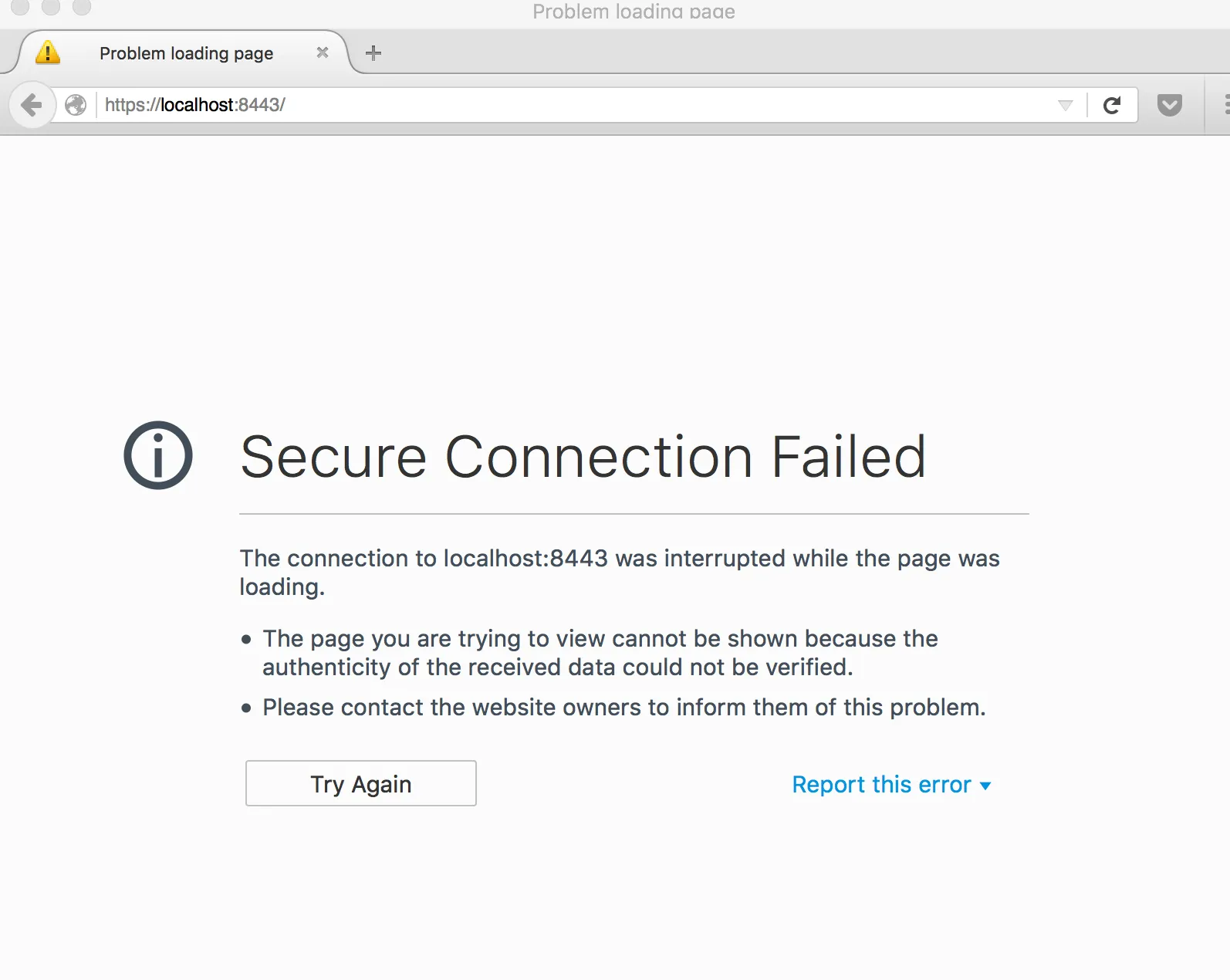Click the authenticity could not be verified bullet
The height and width of the screenshot is (980, 1230).
click(600, 652)
